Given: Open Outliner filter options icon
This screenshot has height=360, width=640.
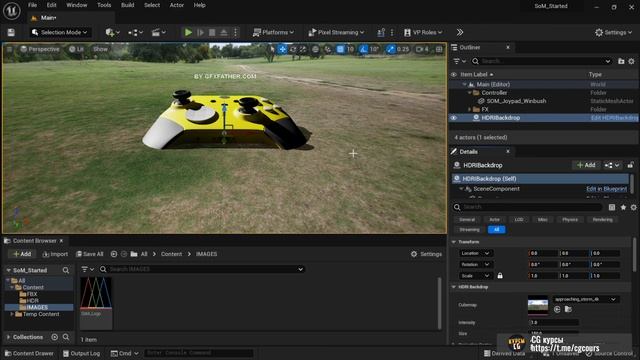Looking at the screenshot, I should (x=459, y=61).
